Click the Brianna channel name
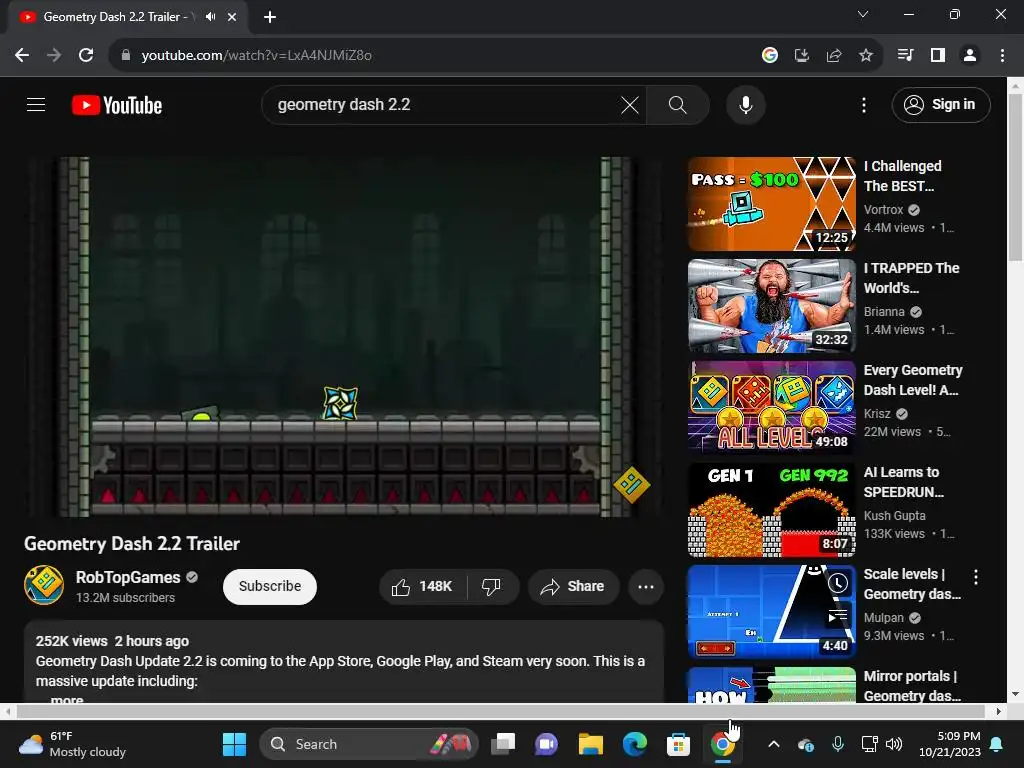Image resolution: width=1024 pixels, height=768 pixels. [x=884, y=312]
